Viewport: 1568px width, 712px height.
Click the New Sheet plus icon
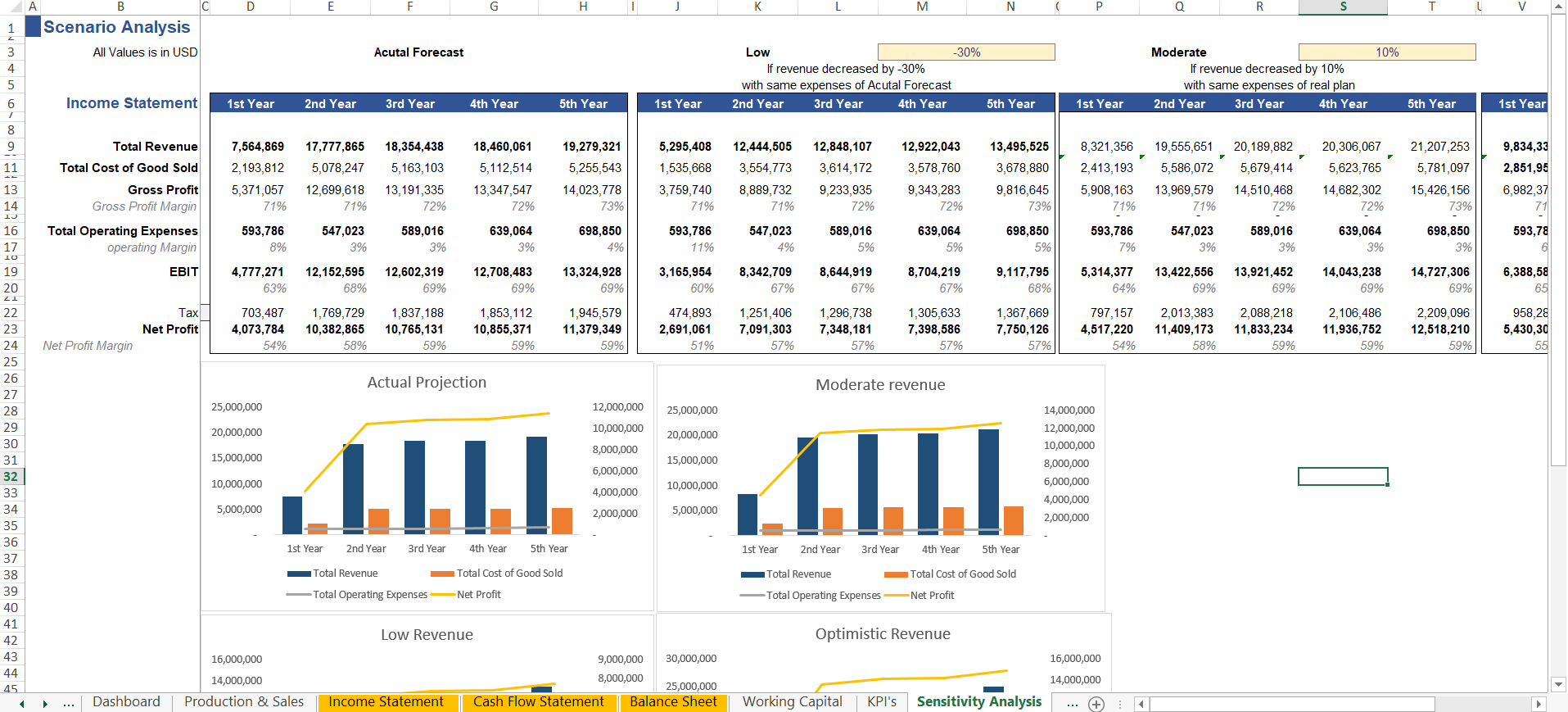(x=1096, y=704)
